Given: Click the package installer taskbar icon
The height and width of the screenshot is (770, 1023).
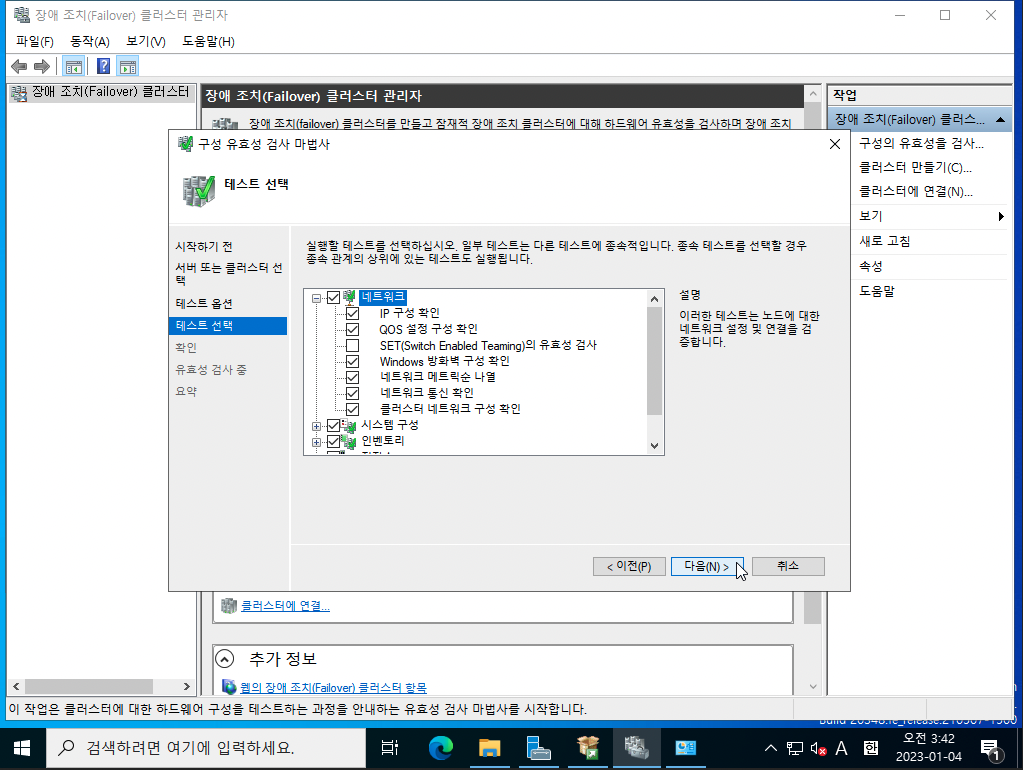Looking at the screenshot, I should click(588, 748).
